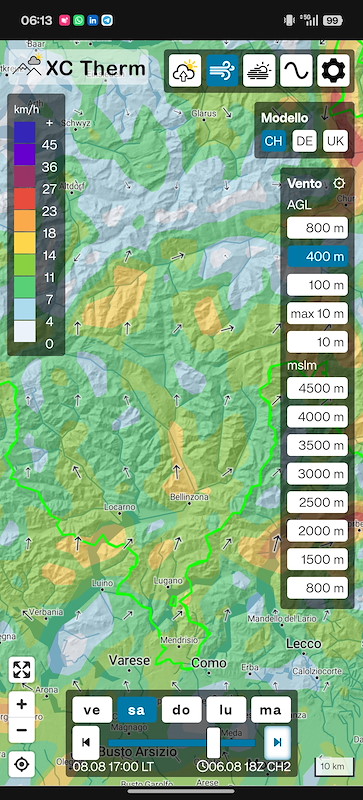Screen dimensions: 363x800
Task: Select the 100 m AGL wind level
Action: (318, 285)
